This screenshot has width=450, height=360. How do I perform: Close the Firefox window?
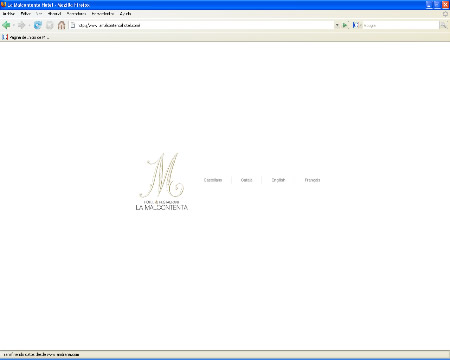click(445, 5)
